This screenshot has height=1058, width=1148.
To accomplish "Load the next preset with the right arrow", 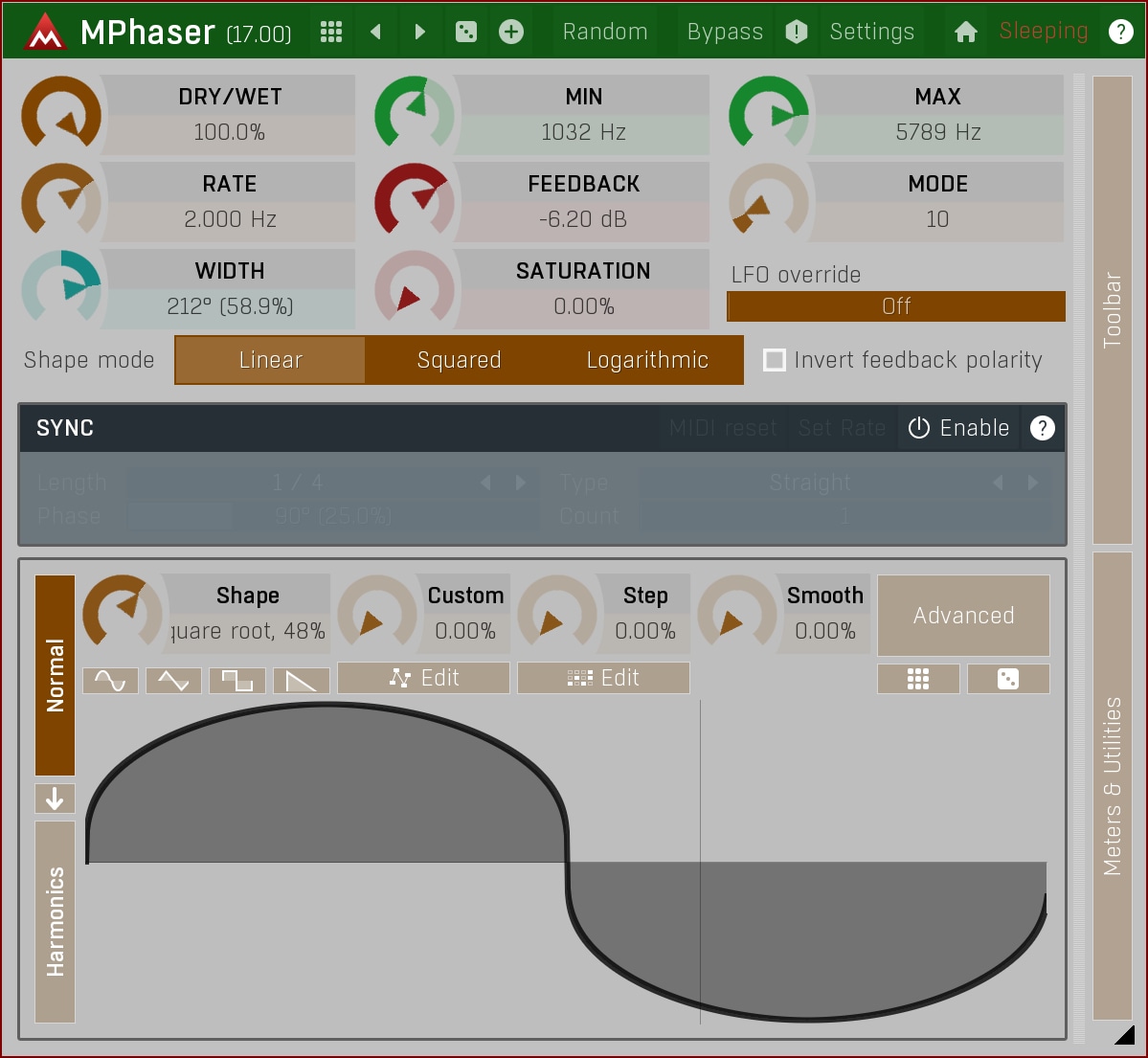I will pyautogui.click(x=419, y=32).
